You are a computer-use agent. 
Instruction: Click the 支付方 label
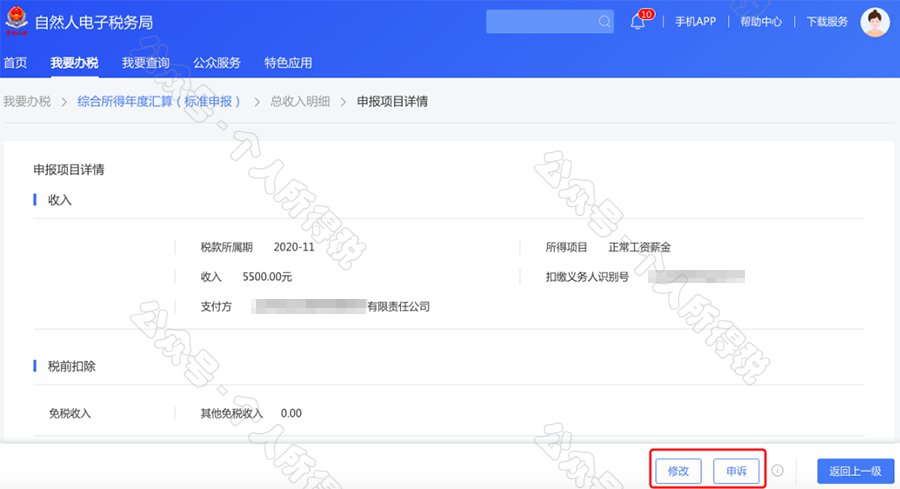pyautogui.click(x=216, y=306)
